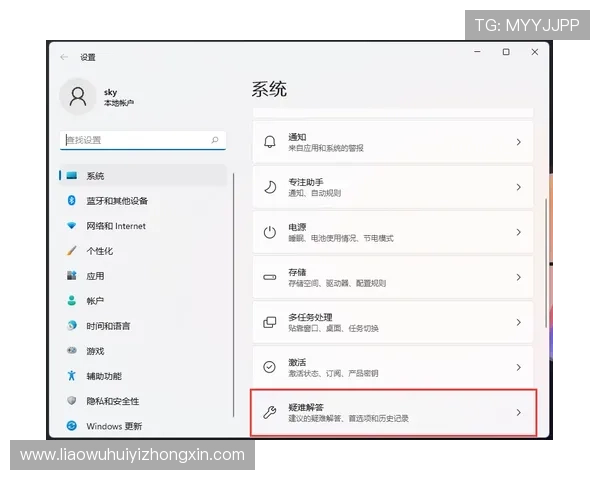Maximize the Settings window
The width and height of the screenshot is (600, 480).
(x=506, y=52)
